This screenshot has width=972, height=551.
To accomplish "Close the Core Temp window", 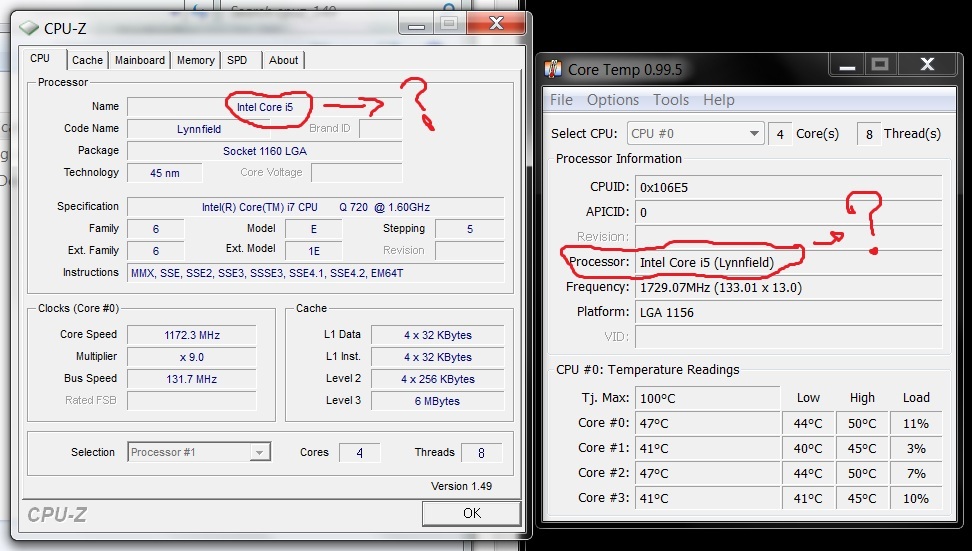I will coord(927,65).
